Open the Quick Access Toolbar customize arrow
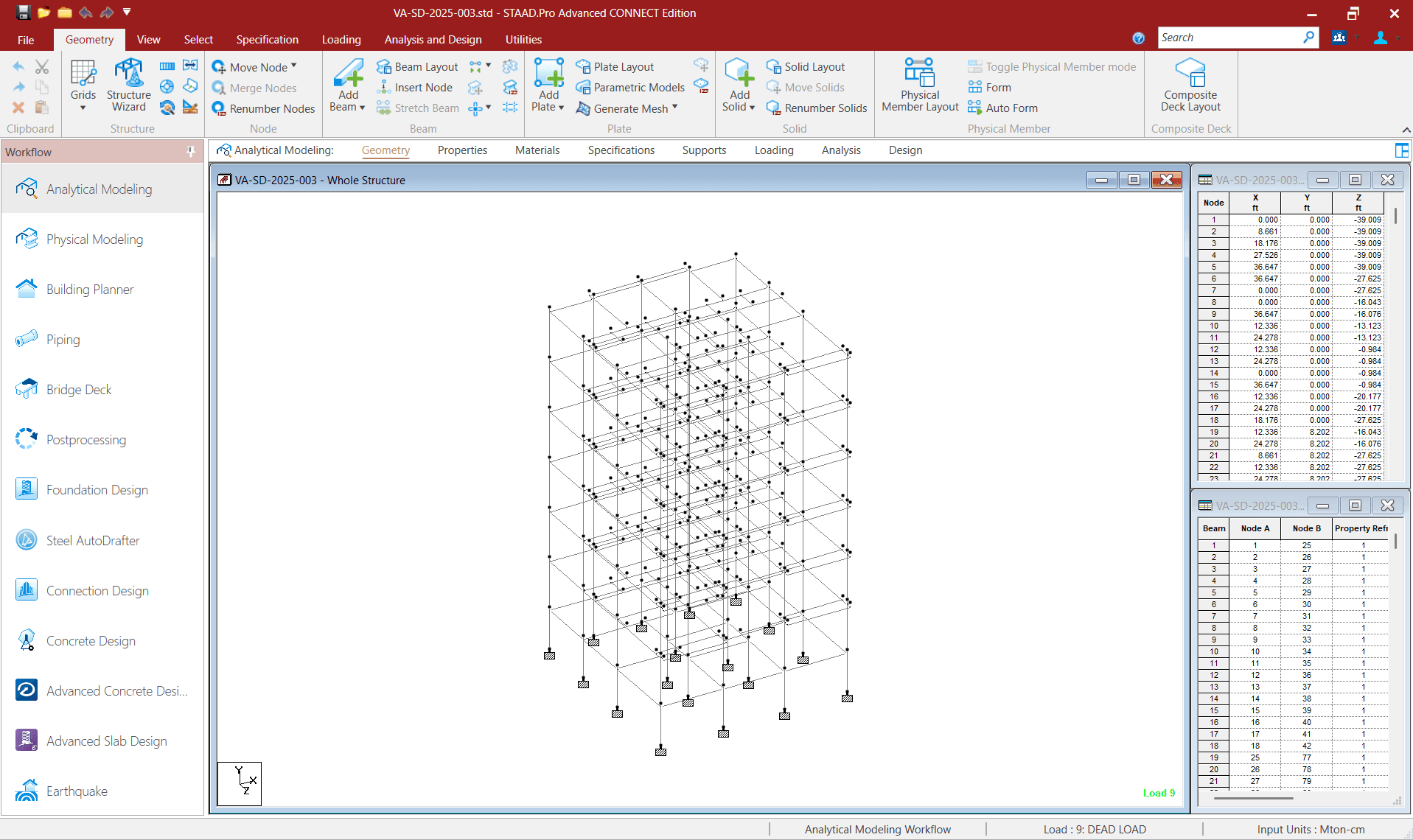The height and width of the screenshot is (840, 1413). [x=127, y=13]
